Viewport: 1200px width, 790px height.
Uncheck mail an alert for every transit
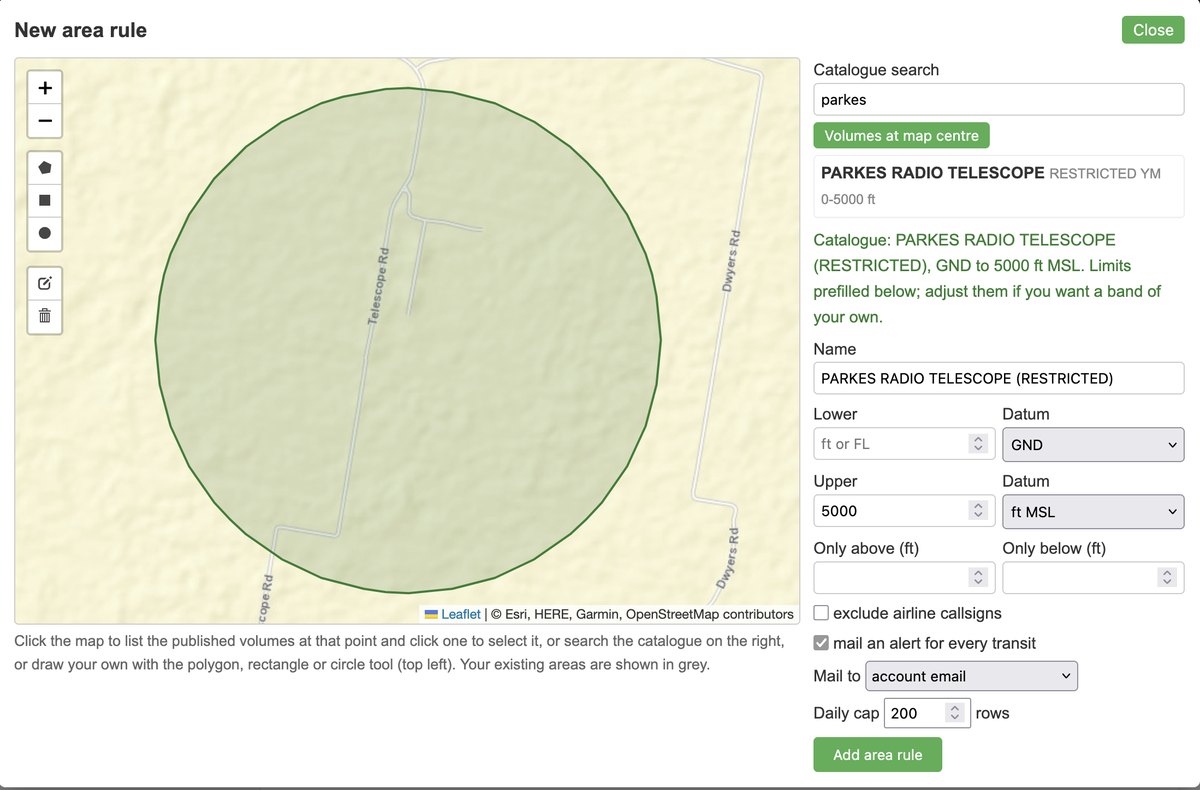tap(821, 643)
